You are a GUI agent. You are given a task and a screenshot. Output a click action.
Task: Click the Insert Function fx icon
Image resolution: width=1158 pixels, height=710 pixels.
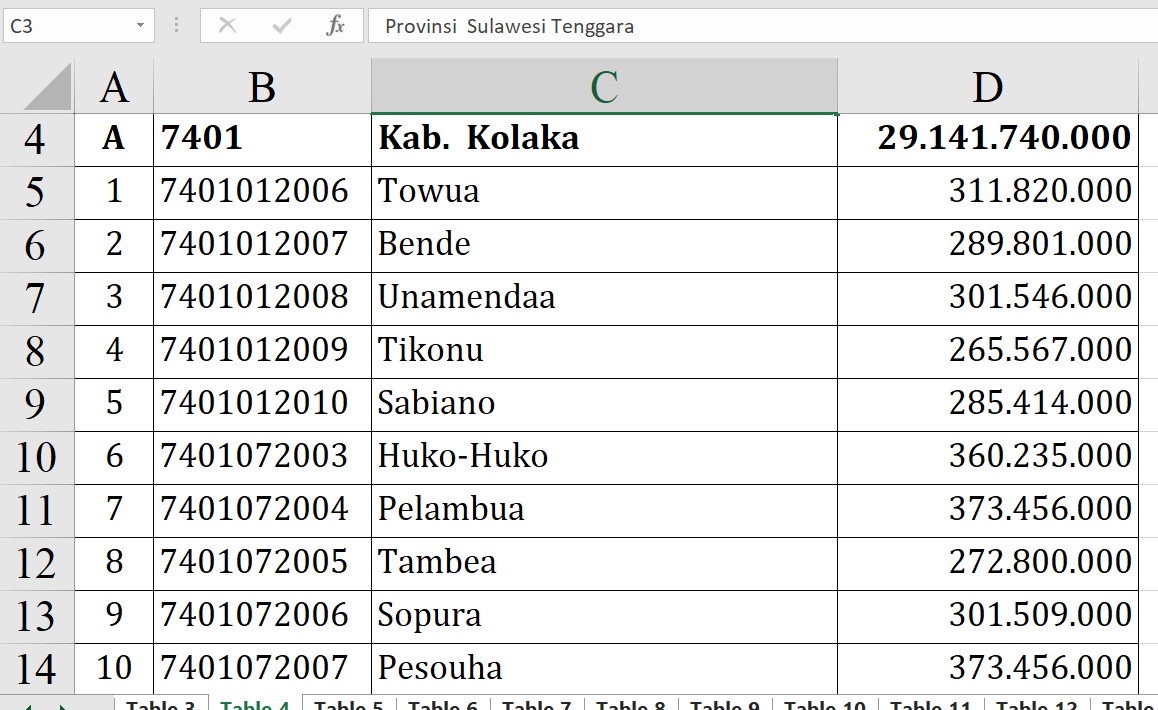335,26
